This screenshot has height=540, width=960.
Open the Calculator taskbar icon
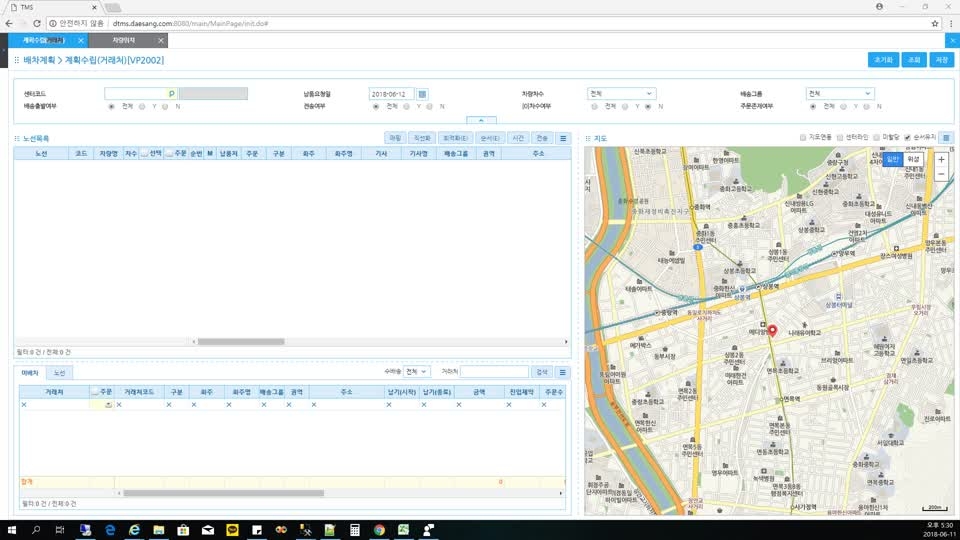pyautogui.click(x=354, y=530)
